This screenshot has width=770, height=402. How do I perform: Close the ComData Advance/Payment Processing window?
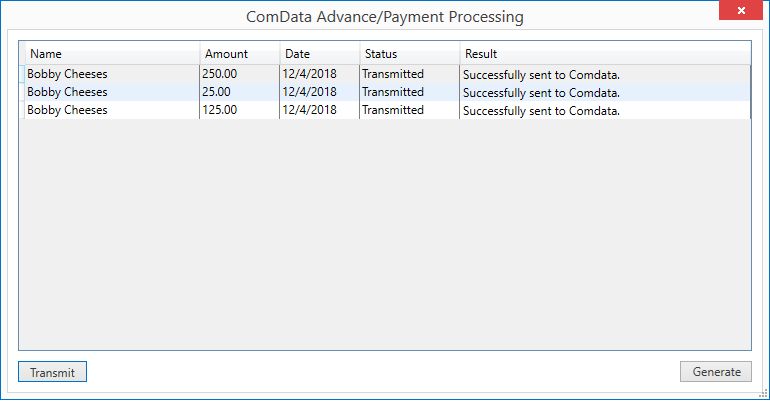[740, 10]
